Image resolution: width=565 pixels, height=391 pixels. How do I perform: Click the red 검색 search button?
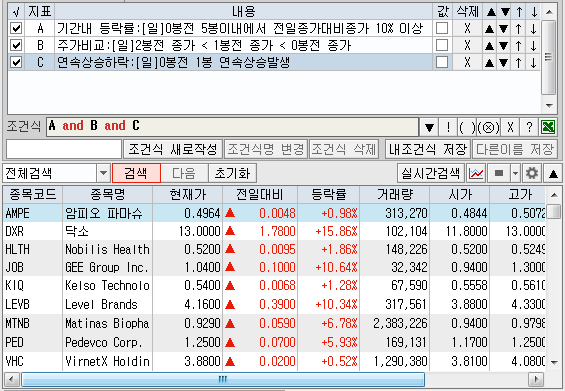point(136,173)
